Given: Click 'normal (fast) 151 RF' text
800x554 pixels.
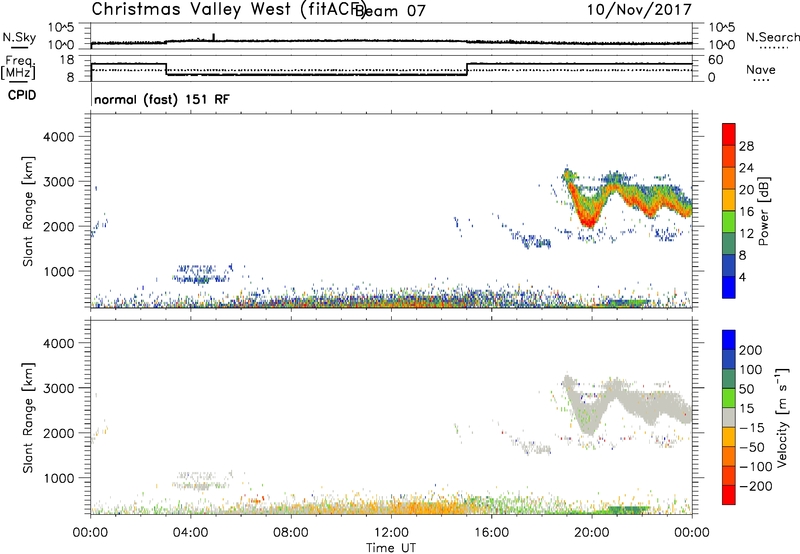Looking at the screenshot, I should pos(162,99).
